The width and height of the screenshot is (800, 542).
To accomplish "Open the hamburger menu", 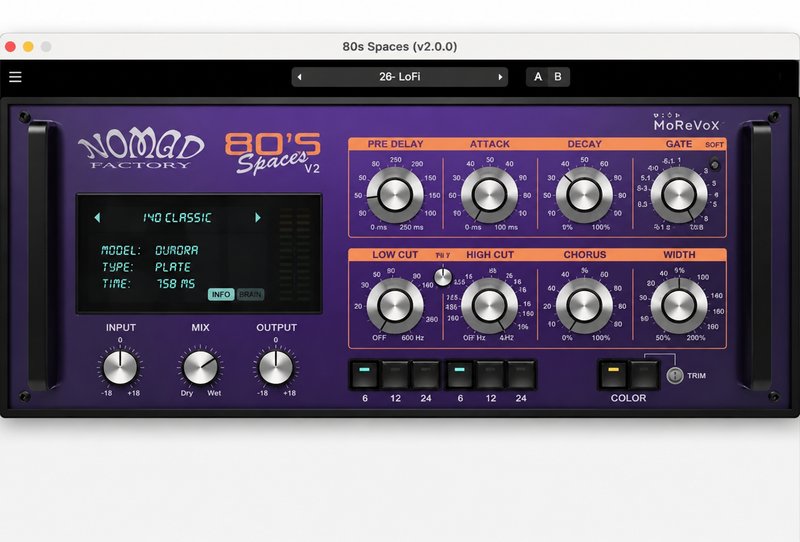I will pos(15,77).
